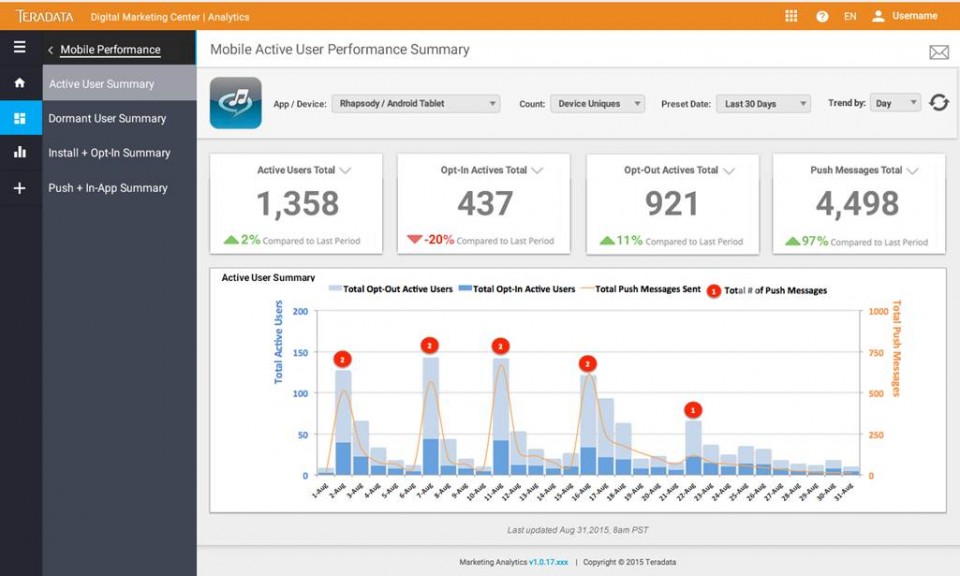Click the 4,498 push messages value
Viewport: 960px width, 576px height.
(x=857, y=203)
